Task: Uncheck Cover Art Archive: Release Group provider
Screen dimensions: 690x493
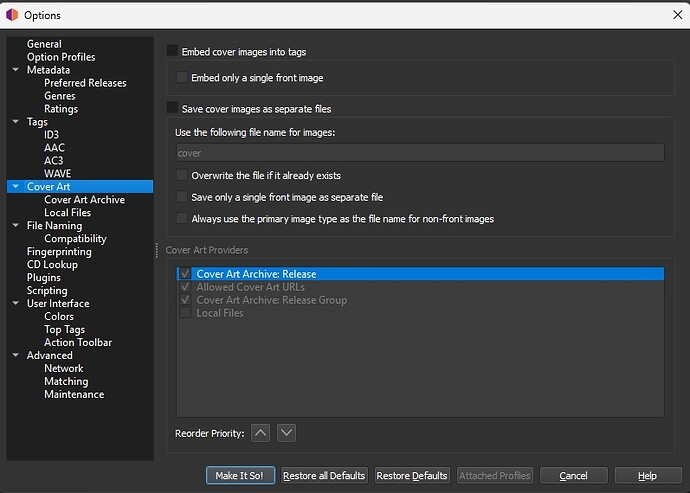Action: click(x=185, y=300)
